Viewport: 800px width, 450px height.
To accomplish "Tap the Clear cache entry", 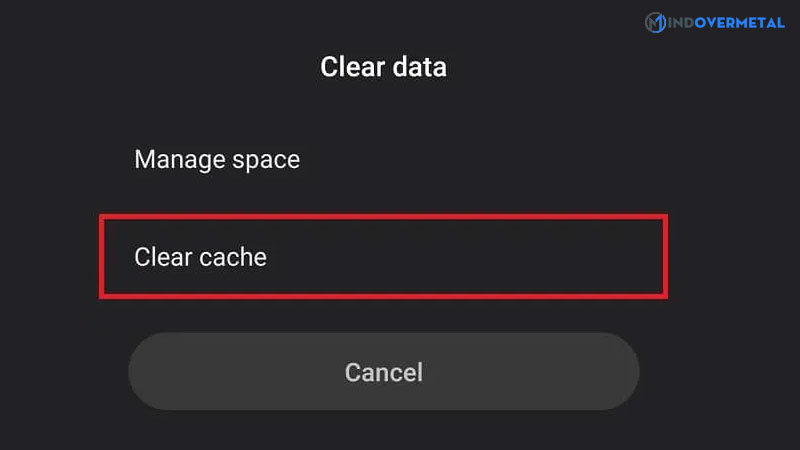I will pyautogui.click(x=383, y=257).
